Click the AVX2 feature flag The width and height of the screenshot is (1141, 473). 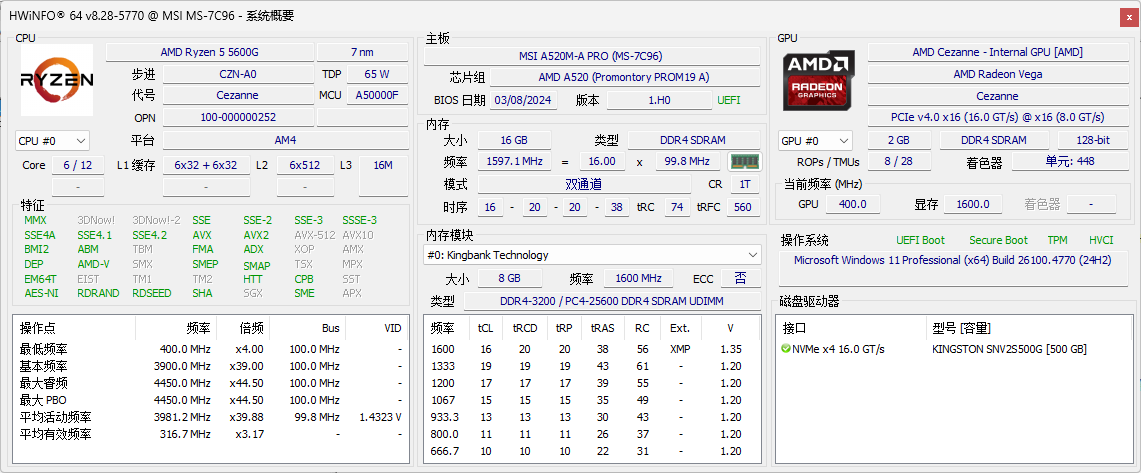pos(256,235)
